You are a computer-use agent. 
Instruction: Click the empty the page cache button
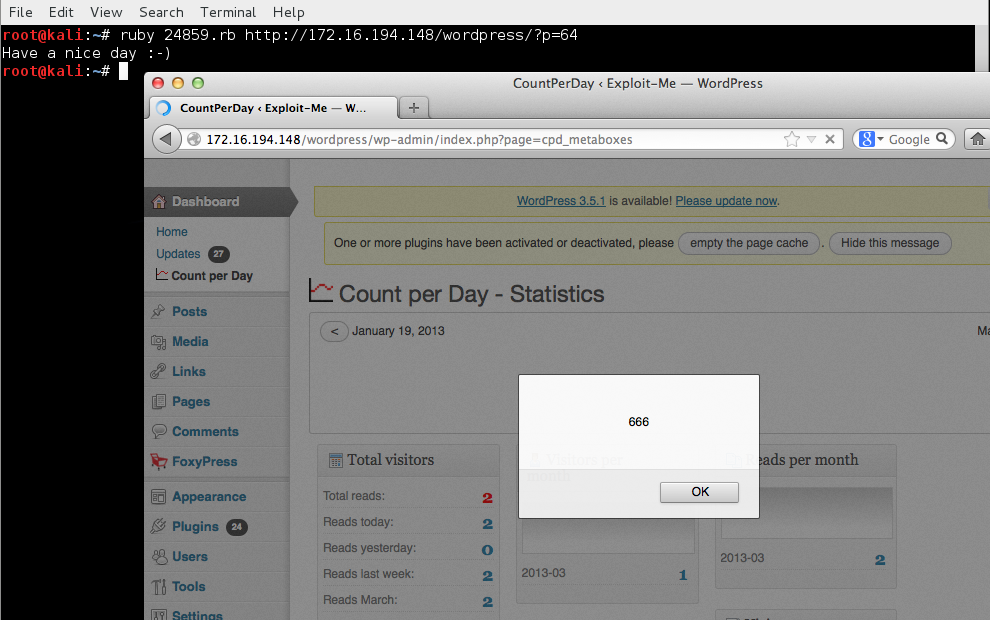[x=749, y=243]
